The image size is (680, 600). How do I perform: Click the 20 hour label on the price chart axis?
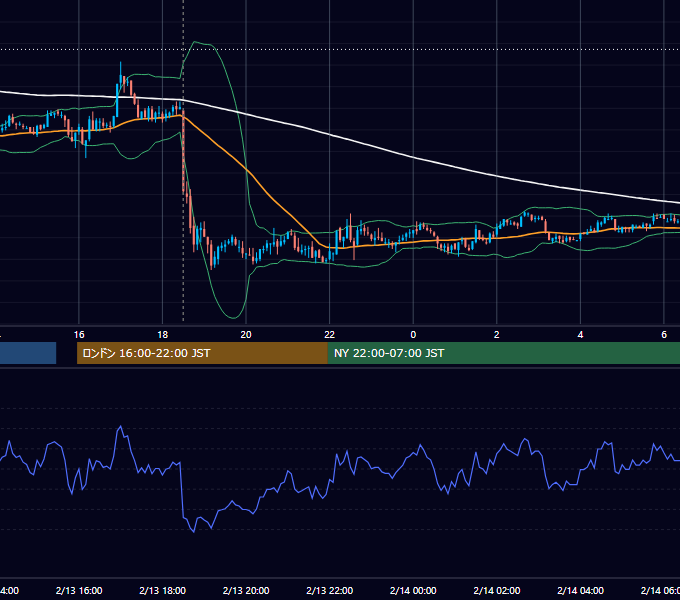pyautogui.click(x=246, y=335)
